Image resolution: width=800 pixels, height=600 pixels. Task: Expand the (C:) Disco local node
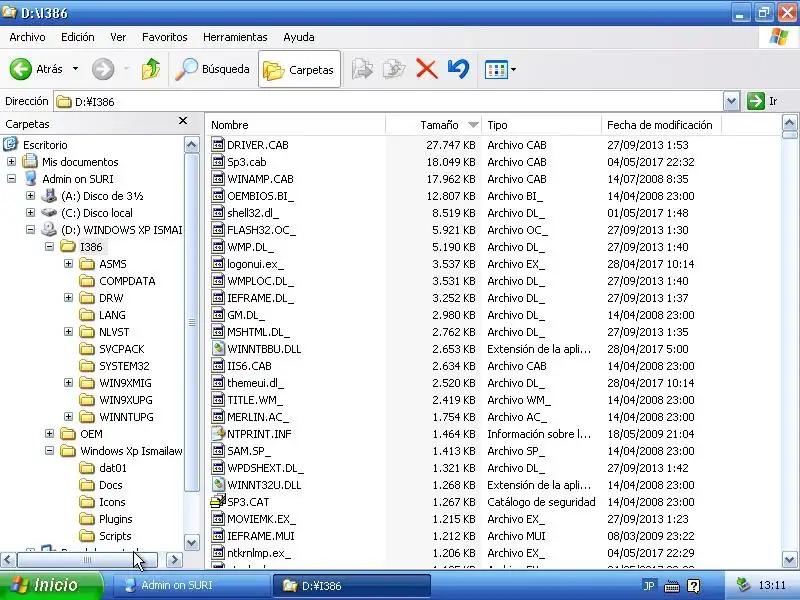coord(30,212)
